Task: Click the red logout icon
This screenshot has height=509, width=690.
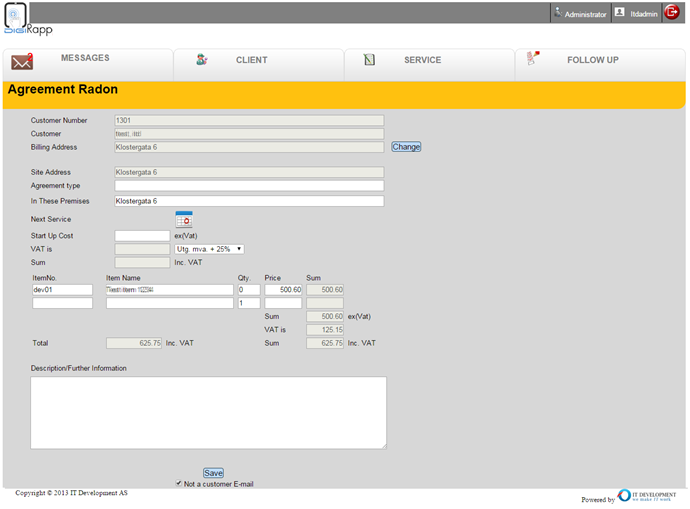Action: [x=672, y=12]
